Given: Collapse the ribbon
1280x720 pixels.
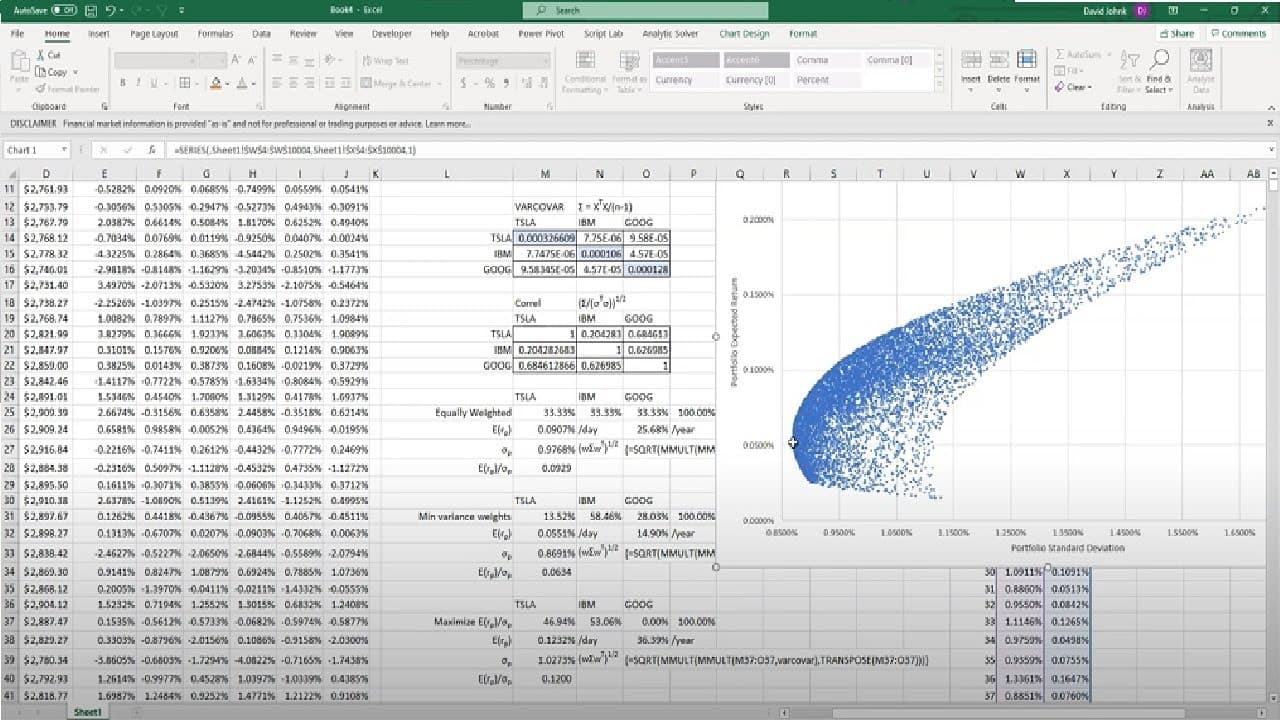Looking at the screenshot, I should (1271, 106).
